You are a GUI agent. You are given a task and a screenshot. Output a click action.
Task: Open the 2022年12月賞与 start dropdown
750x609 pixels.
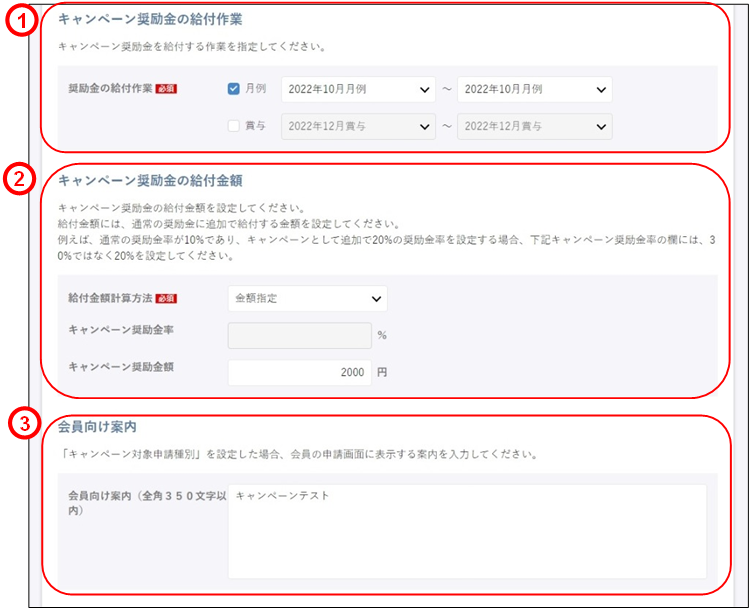(359, 127)
